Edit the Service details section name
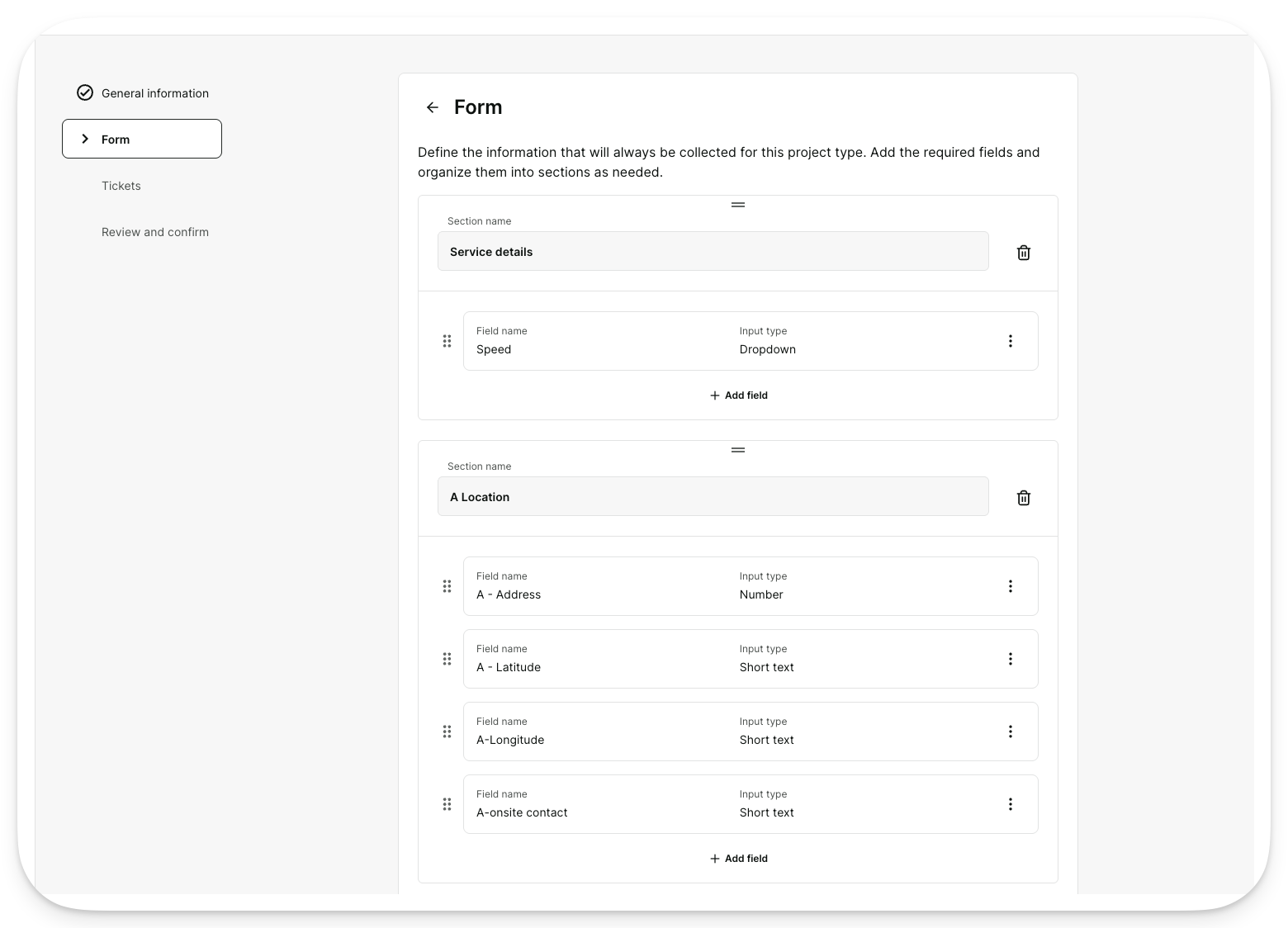 [x=713, y=251]
